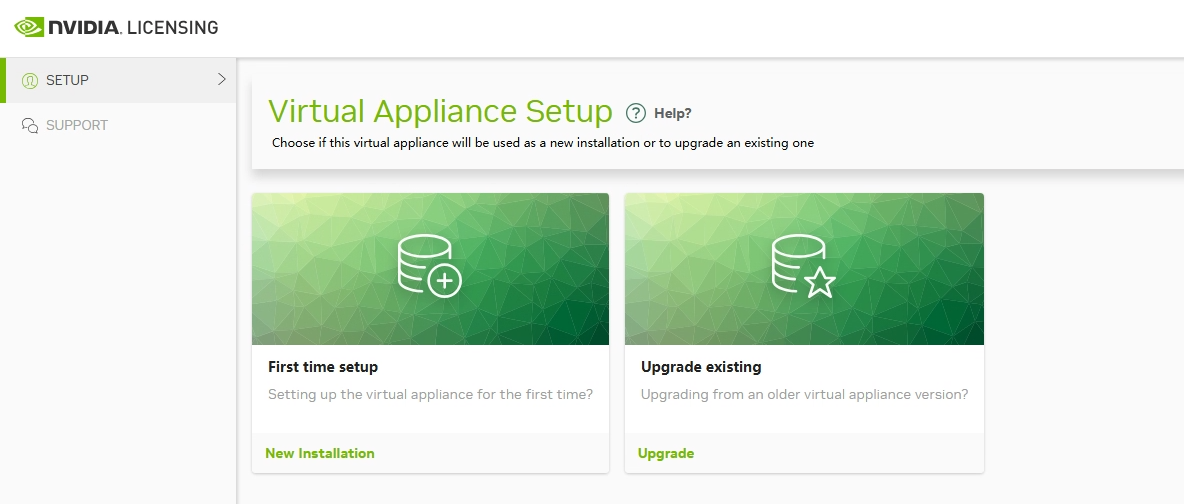Click the Upgrade link

(x=666, y=453)
